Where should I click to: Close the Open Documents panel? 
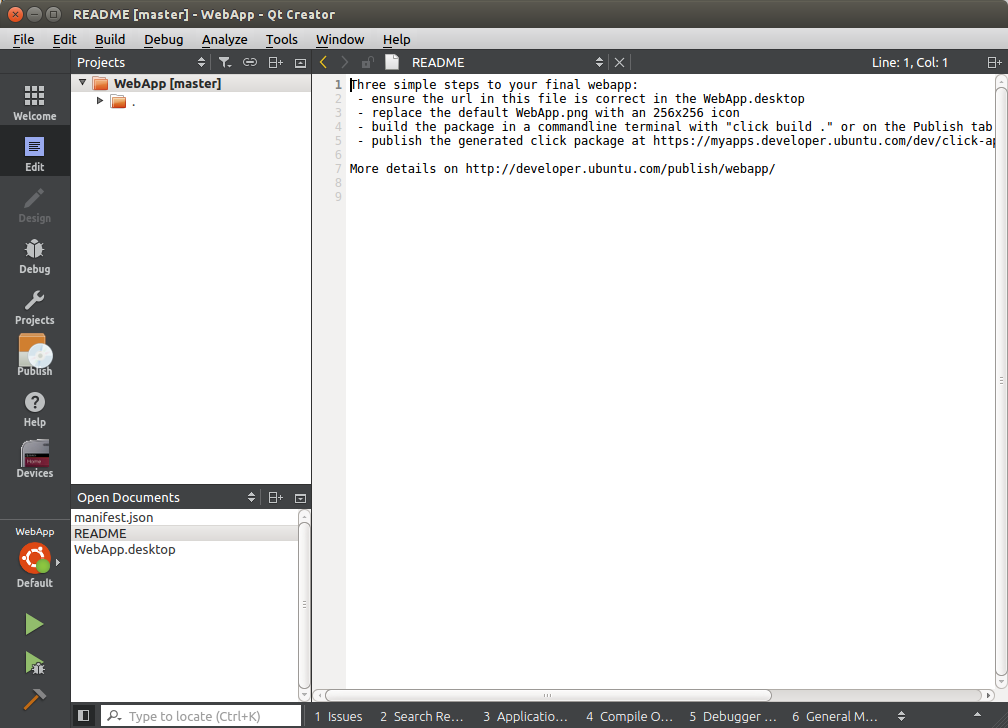(x=300, y=498)
